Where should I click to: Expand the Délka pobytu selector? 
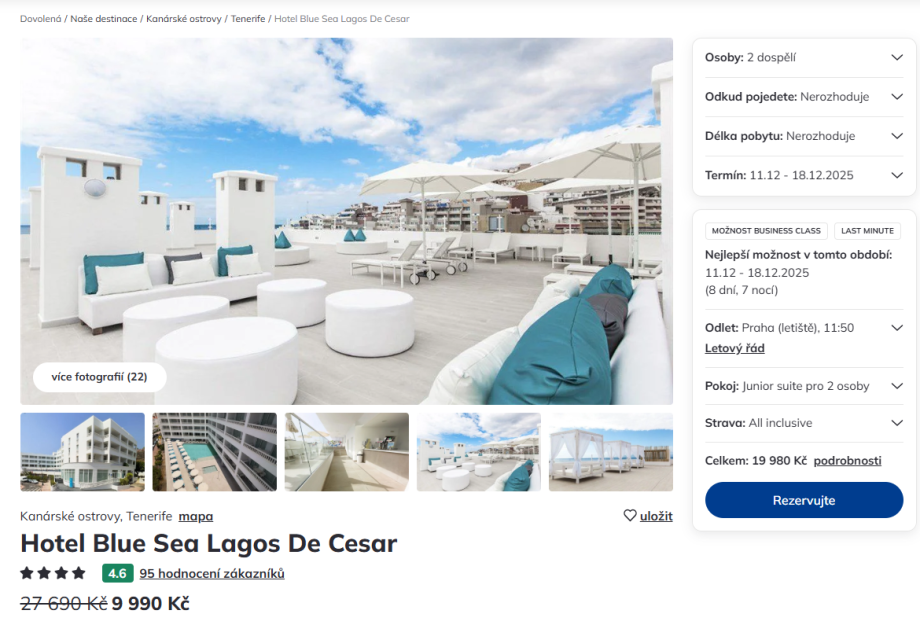click(x=804, y=136)
